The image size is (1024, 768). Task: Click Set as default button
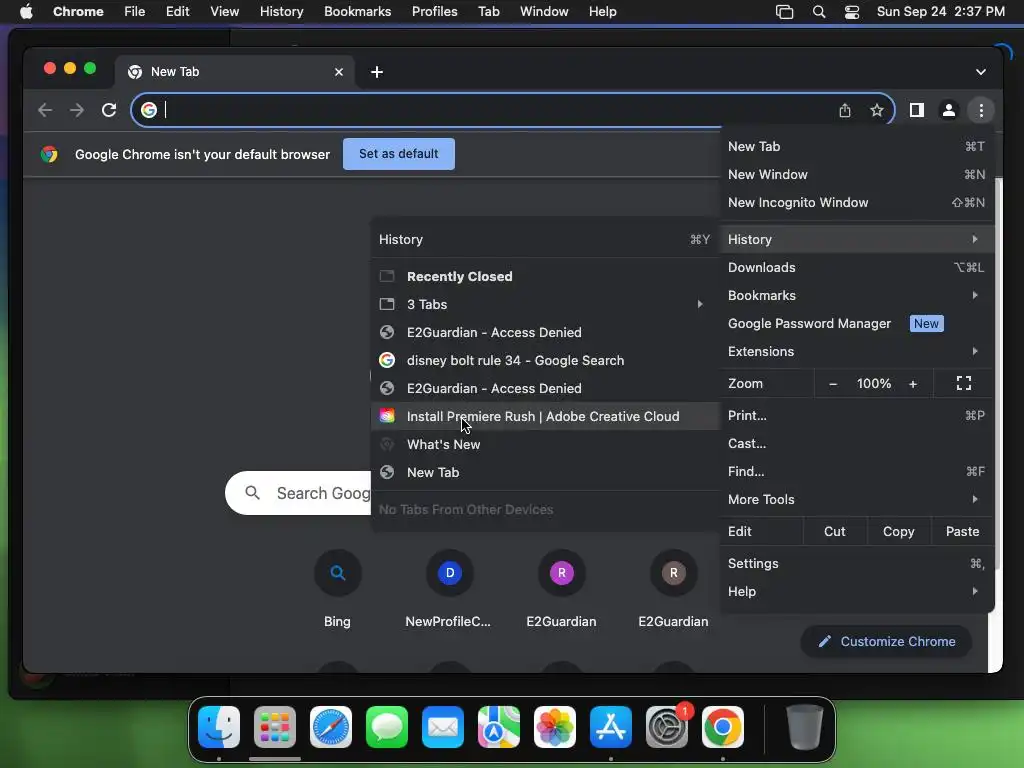[x=398, y=154]
